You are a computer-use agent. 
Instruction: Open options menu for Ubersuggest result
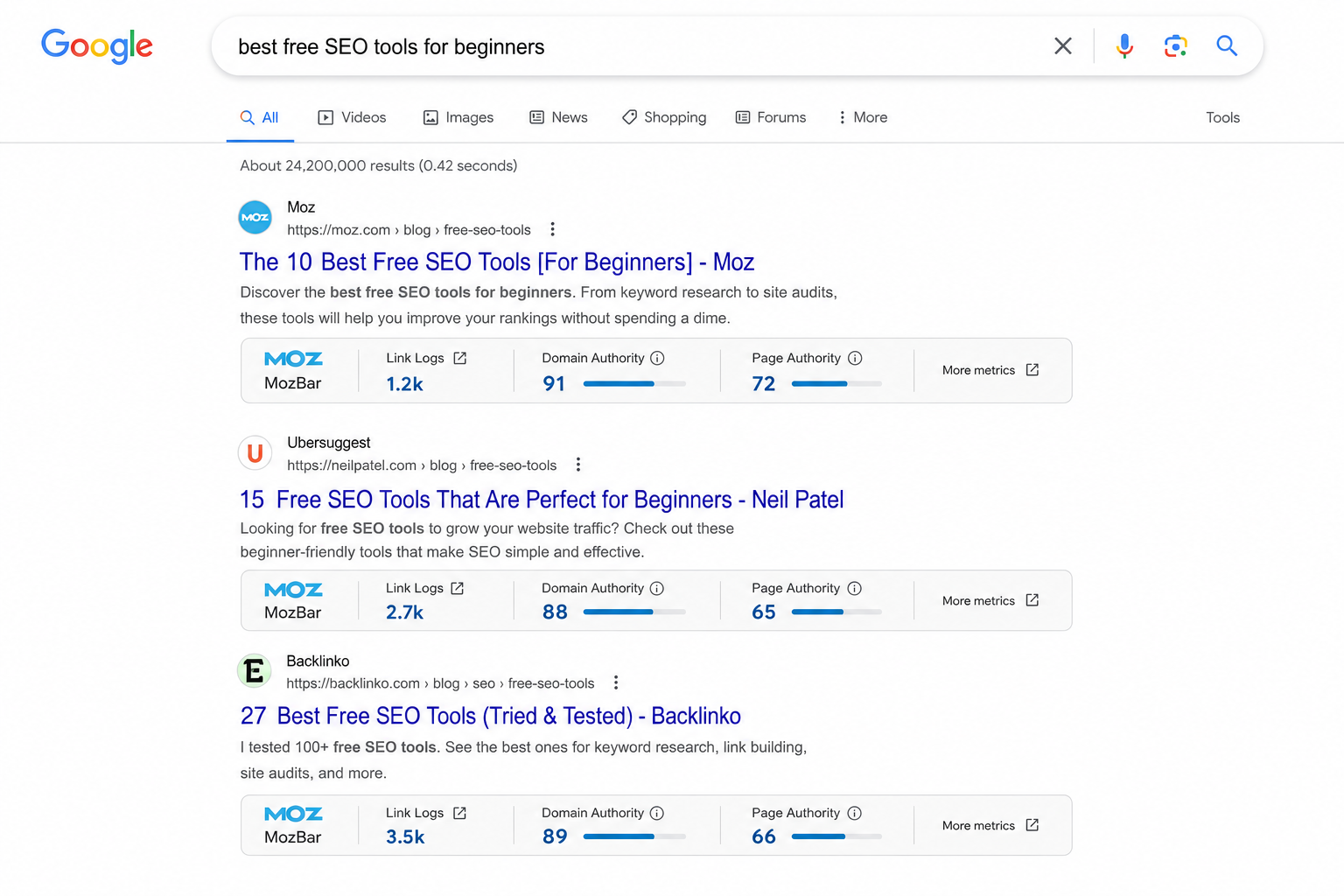[578, 465]
